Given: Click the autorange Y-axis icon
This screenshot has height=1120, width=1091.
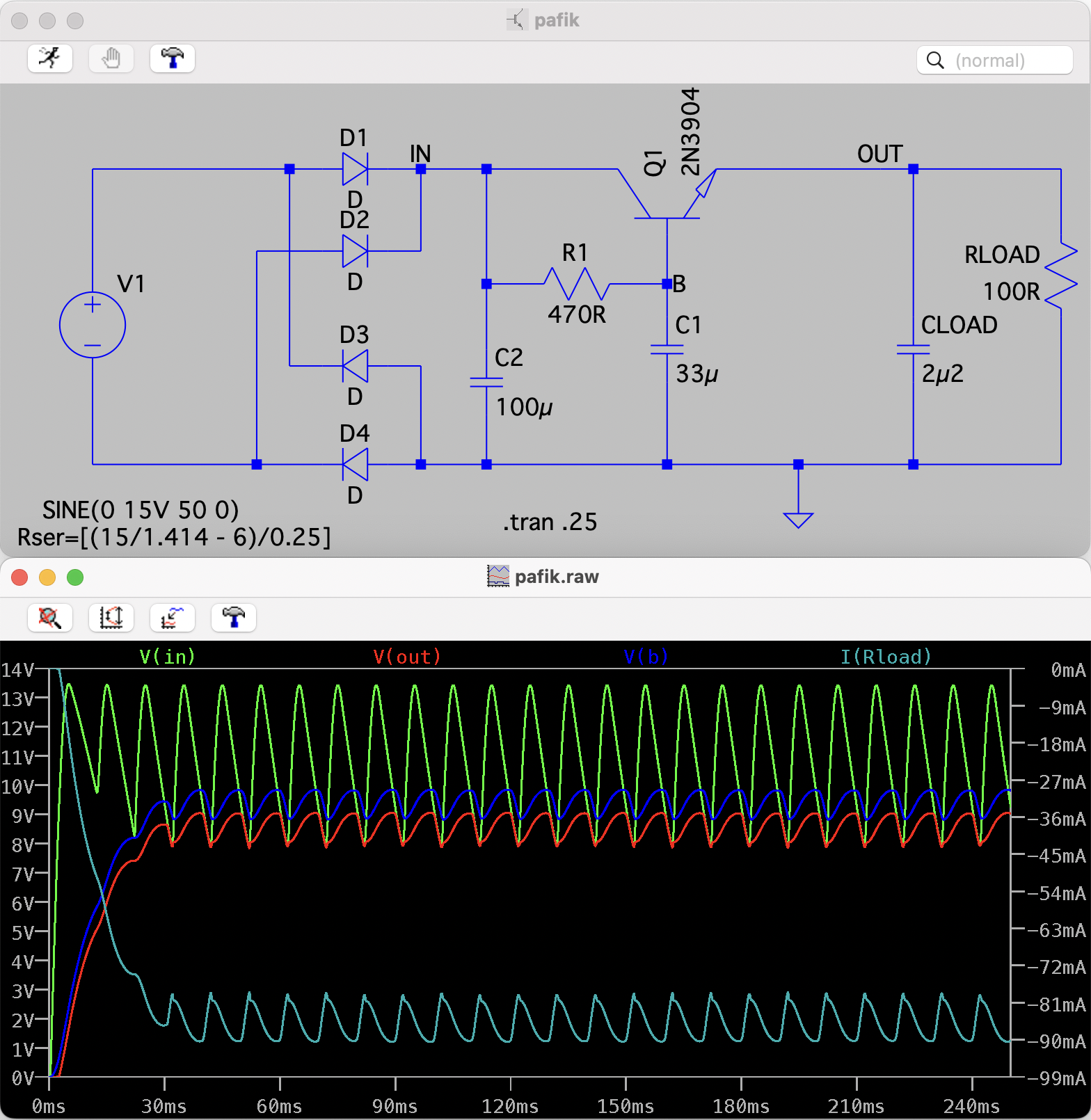Looking at the screenshot, I should click(x=111, y=618).
